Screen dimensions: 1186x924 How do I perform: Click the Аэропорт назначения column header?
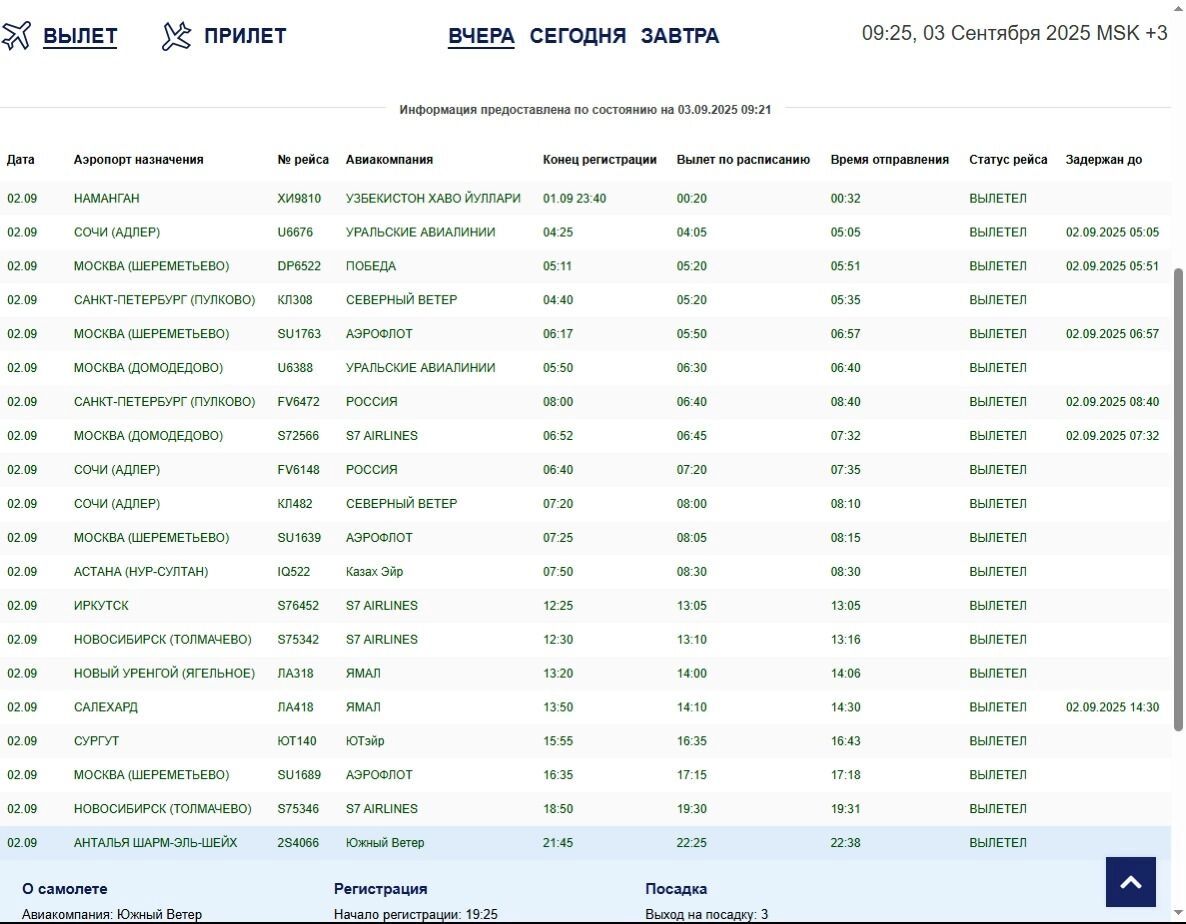[138, 160]
